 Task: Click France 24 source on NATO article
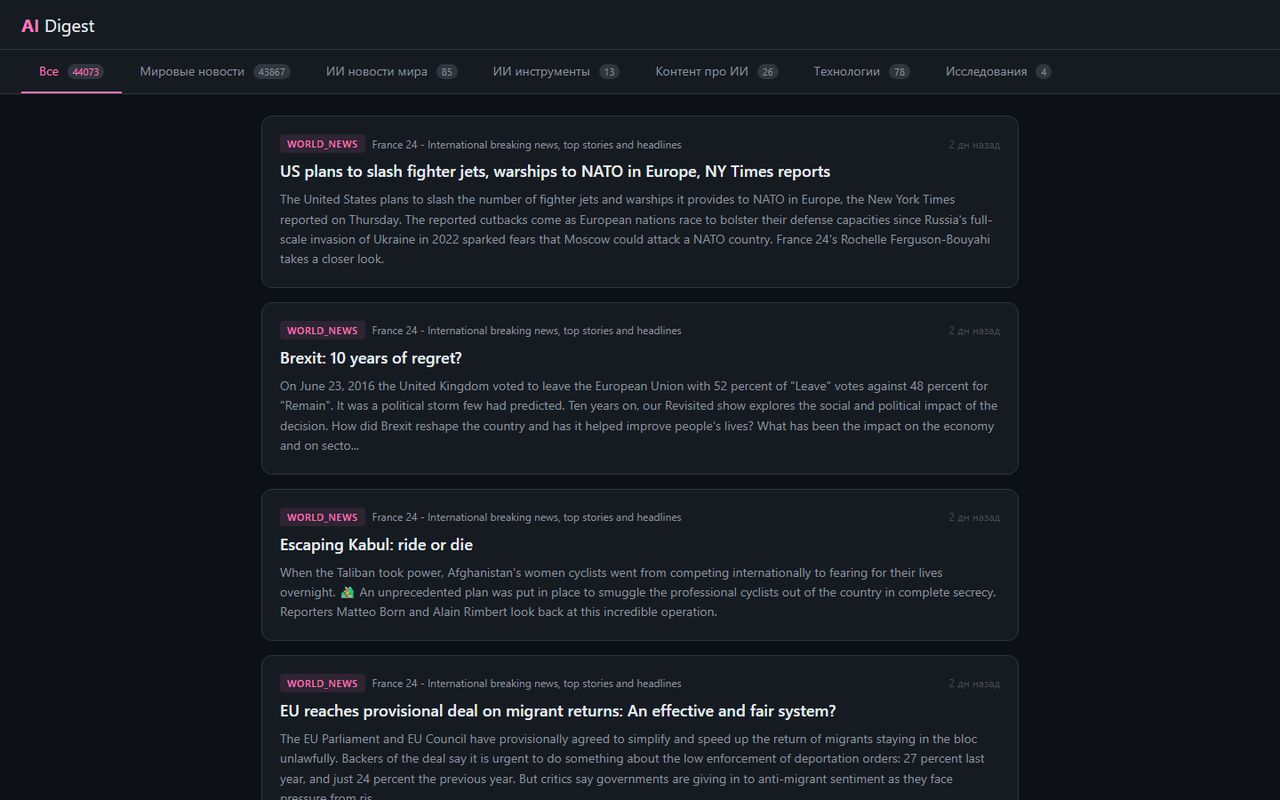(526, 145)
